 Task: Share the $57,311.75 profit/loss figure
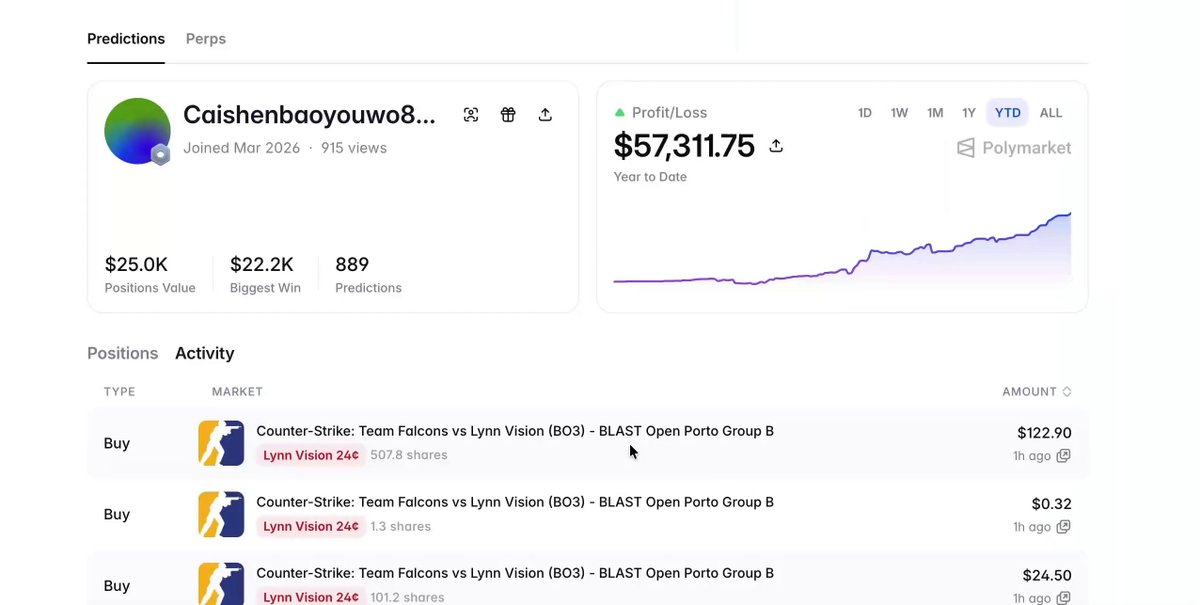pos(776,146)
